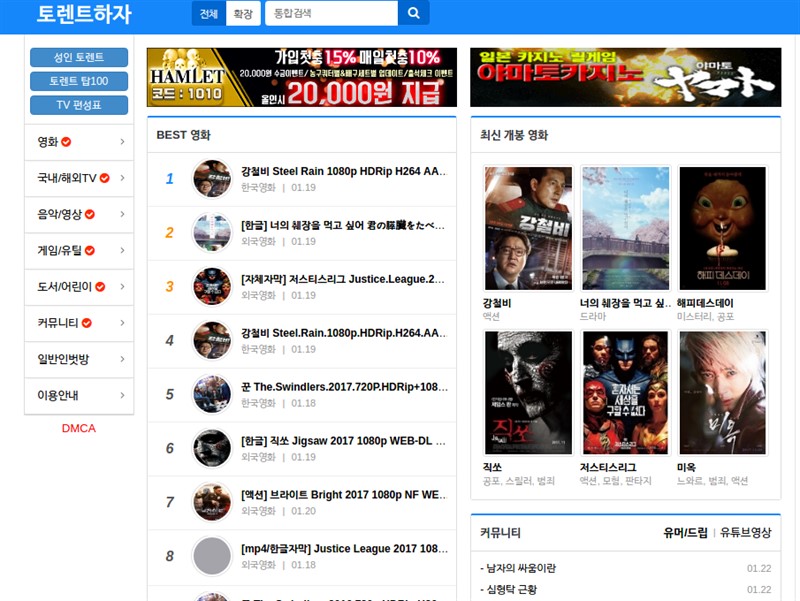The height and width of the screenshot is (601, 800).
Task: Click the round thumbnail of rank 6 직쏘
Action: coord(212,448)
